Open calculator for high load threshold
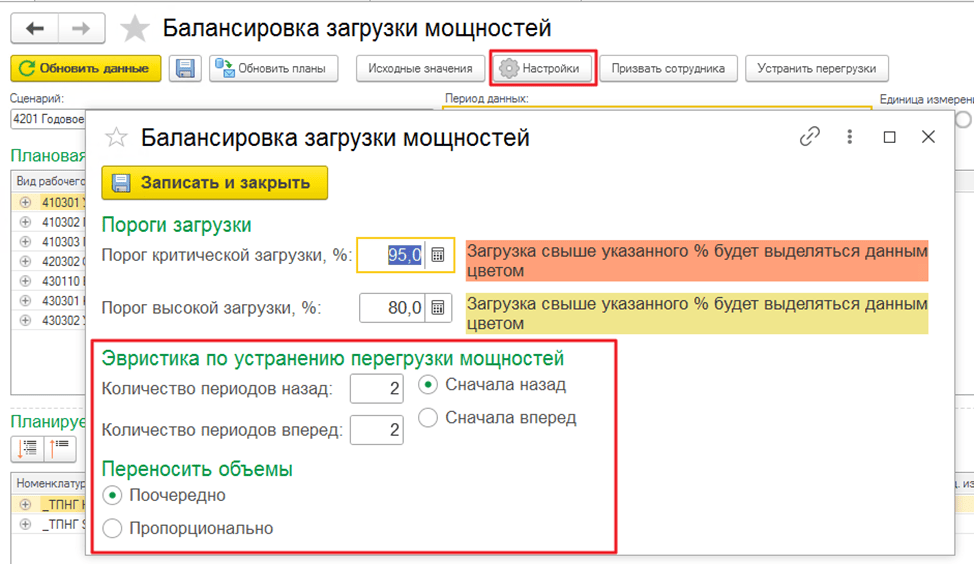Screen dimensions: 974x564 (x=439, y=307)
